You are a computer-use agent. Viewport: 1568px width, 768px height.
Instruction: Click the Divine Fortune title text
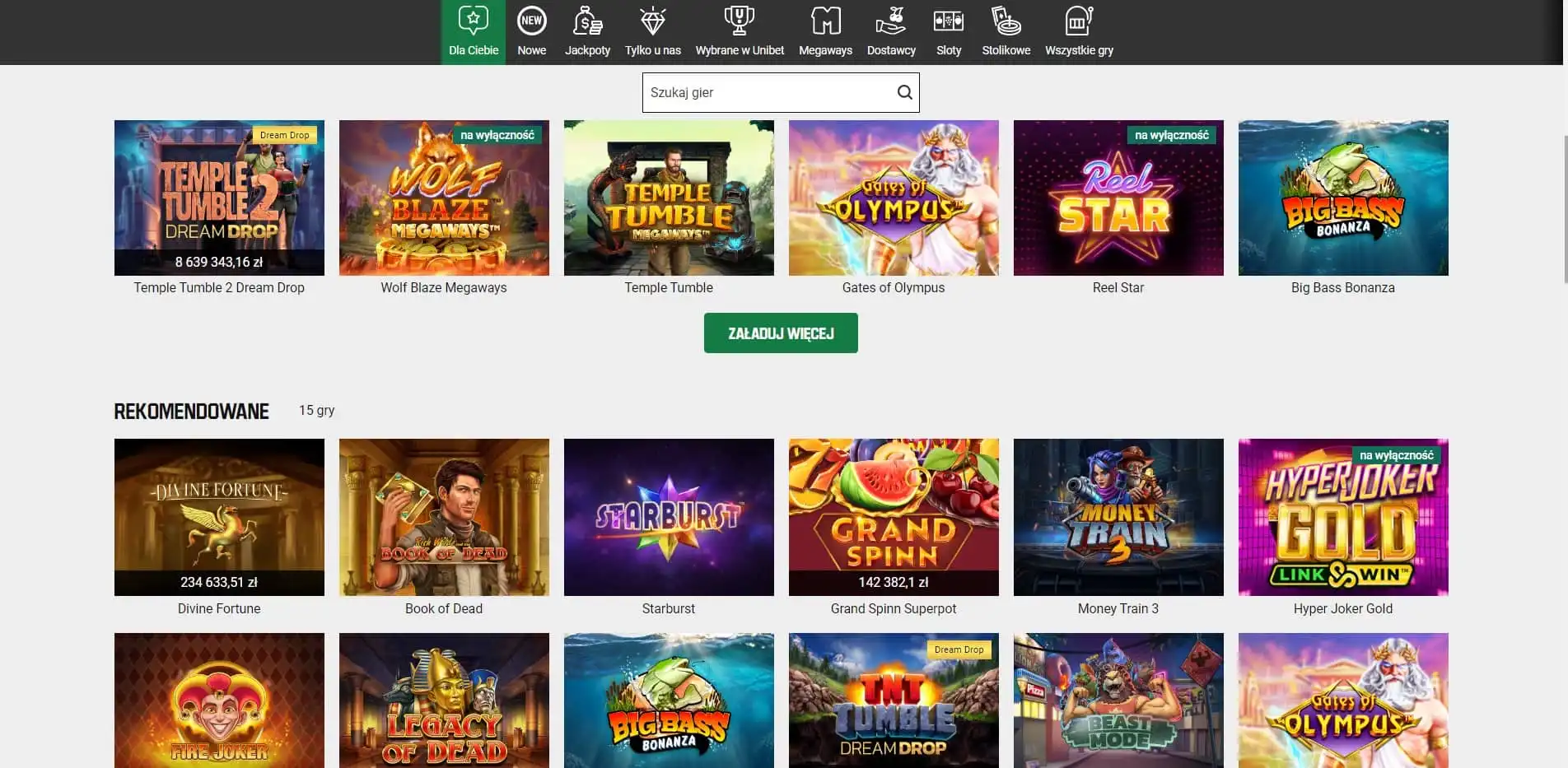tap(219, 608)
